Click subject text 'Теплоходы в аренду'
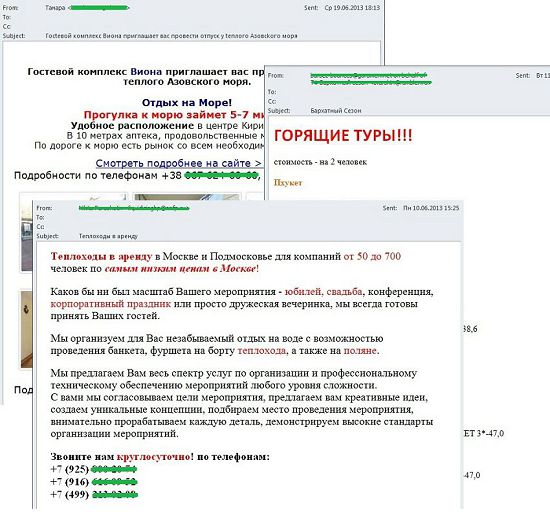550x515 pixels. click(108, 236)
